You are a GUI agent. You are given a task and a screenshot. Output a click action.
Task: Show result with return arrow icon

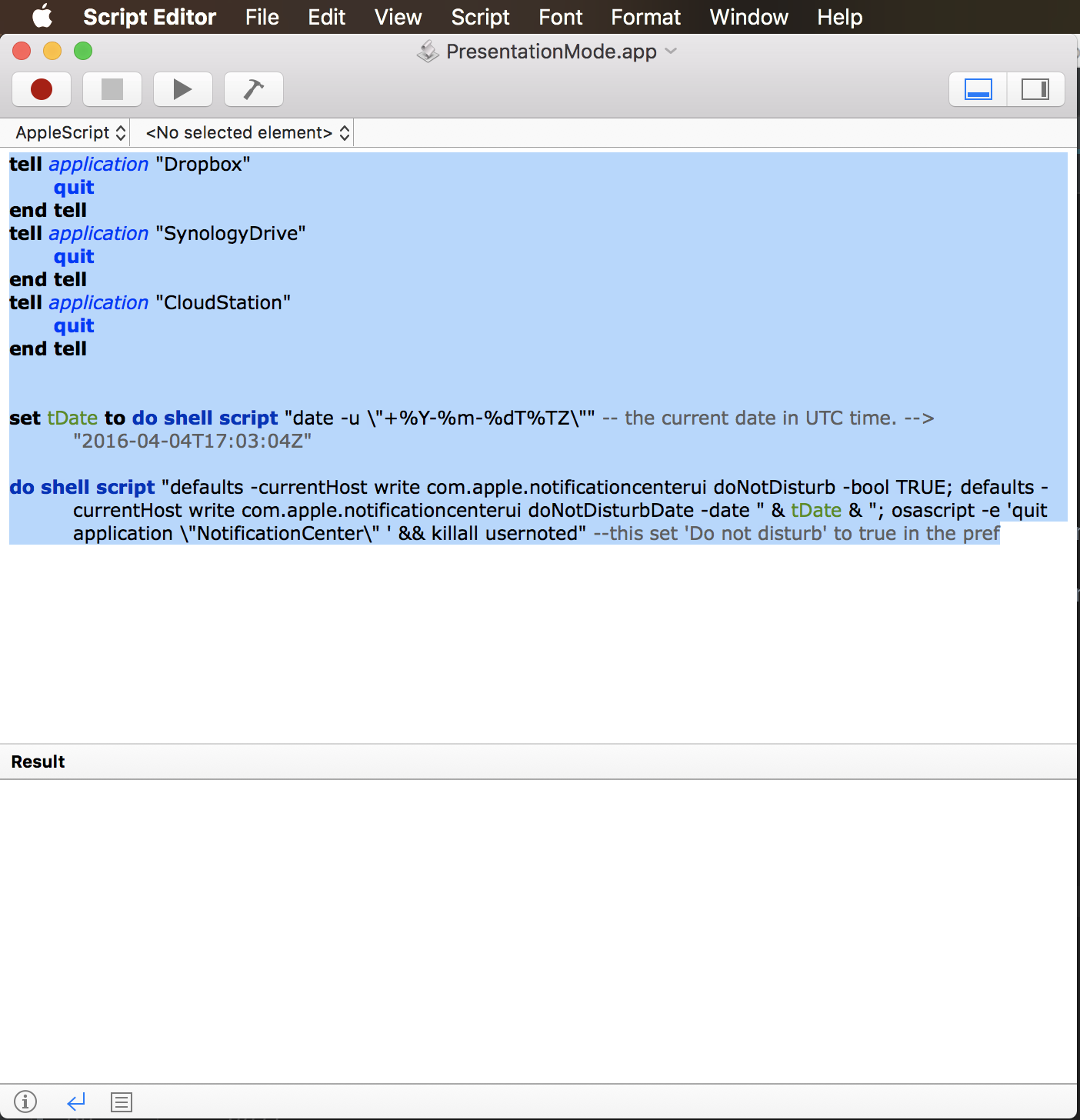click(76, 1102)
